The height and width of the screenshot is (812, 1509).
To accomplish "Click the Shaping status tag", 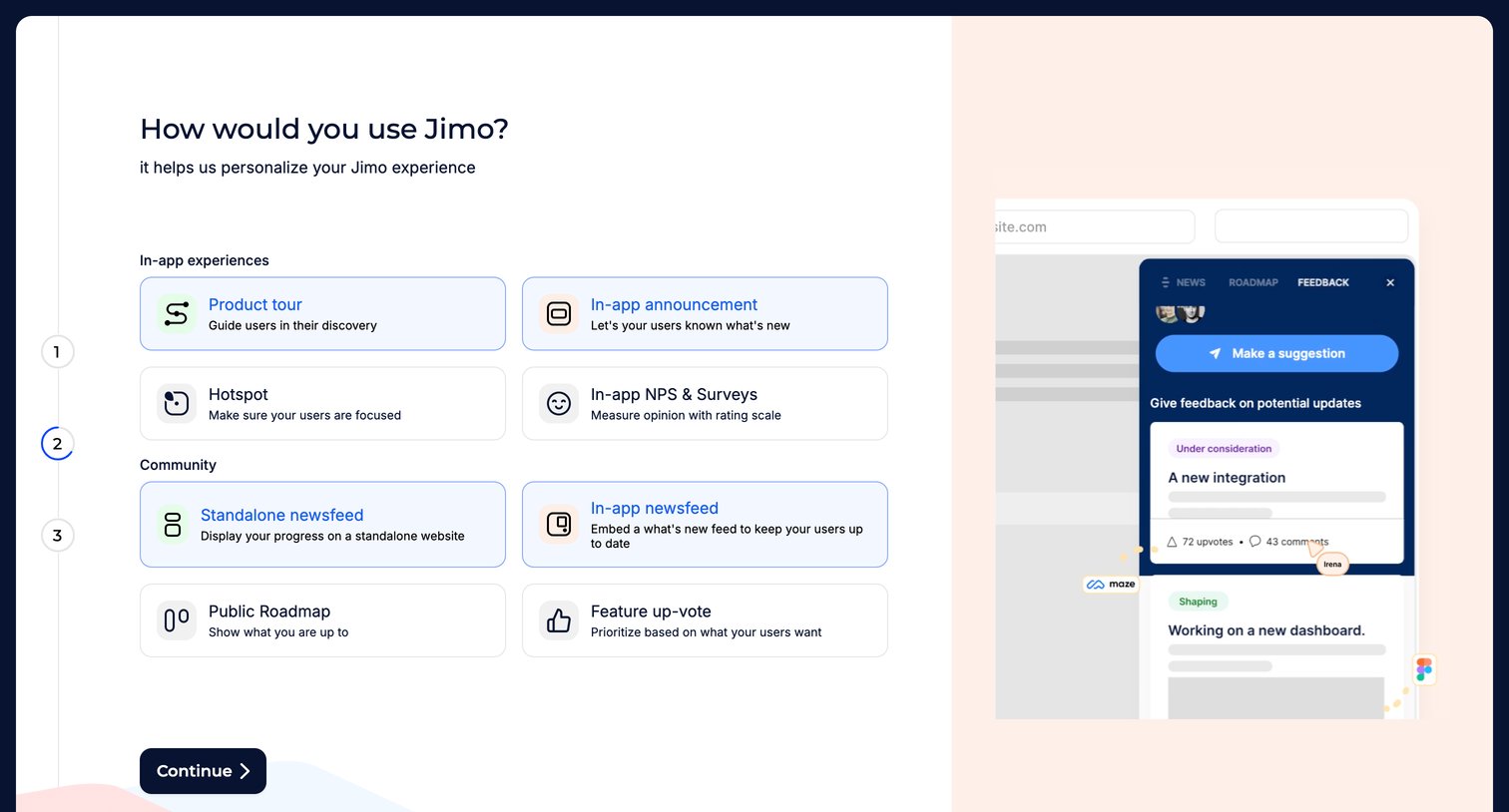I will point(1198,602).
